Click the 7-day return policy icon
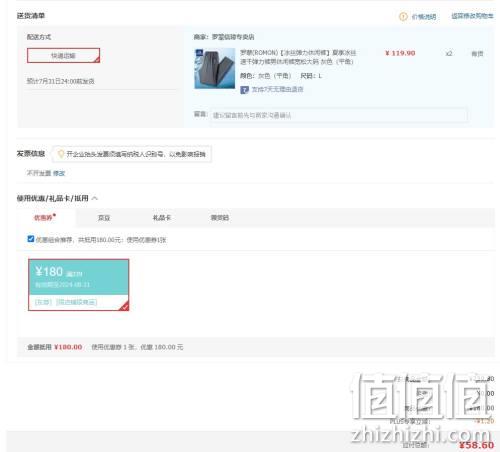 coord(244,90)
